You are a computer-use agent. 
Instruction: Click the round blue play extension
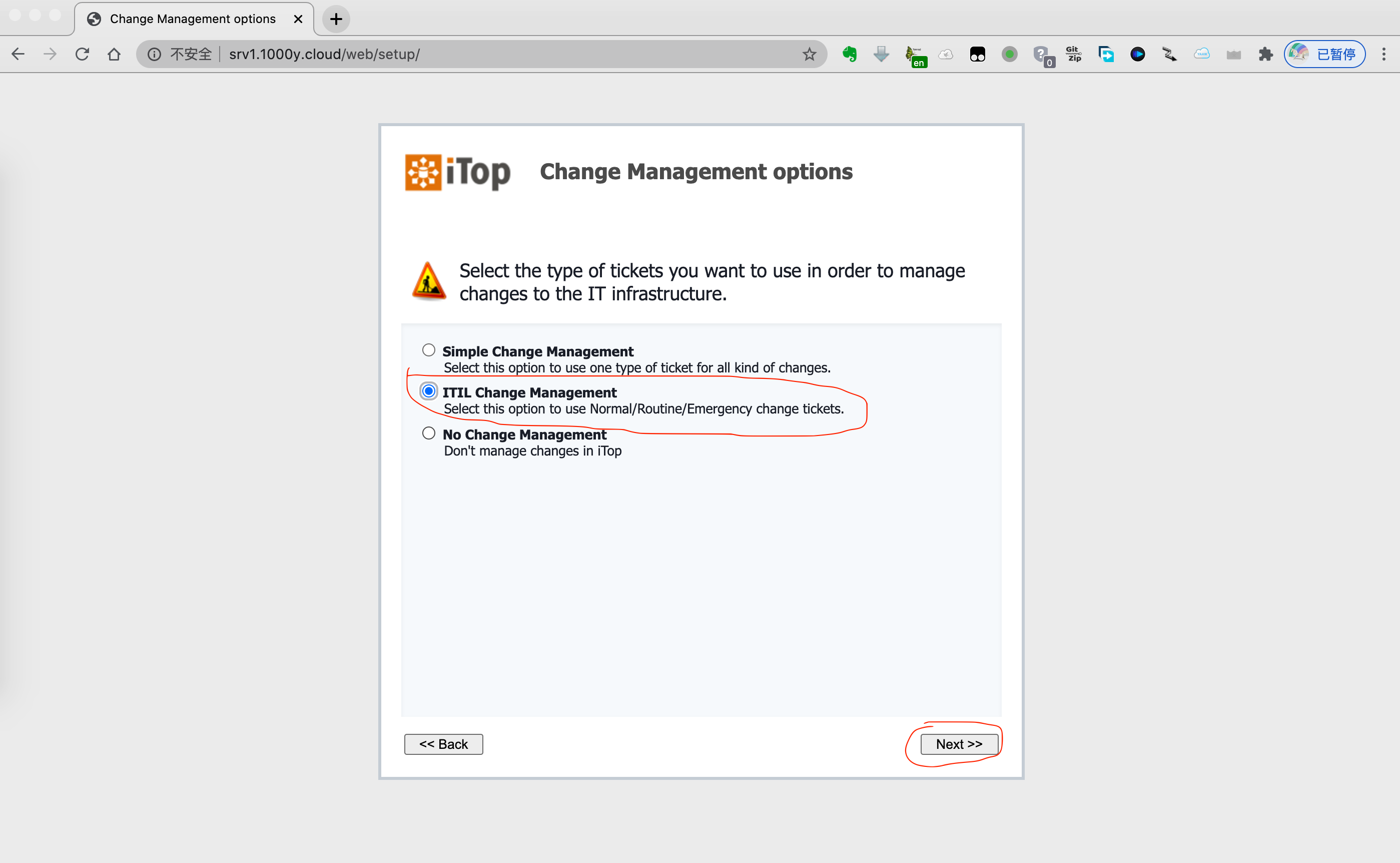1138,54
